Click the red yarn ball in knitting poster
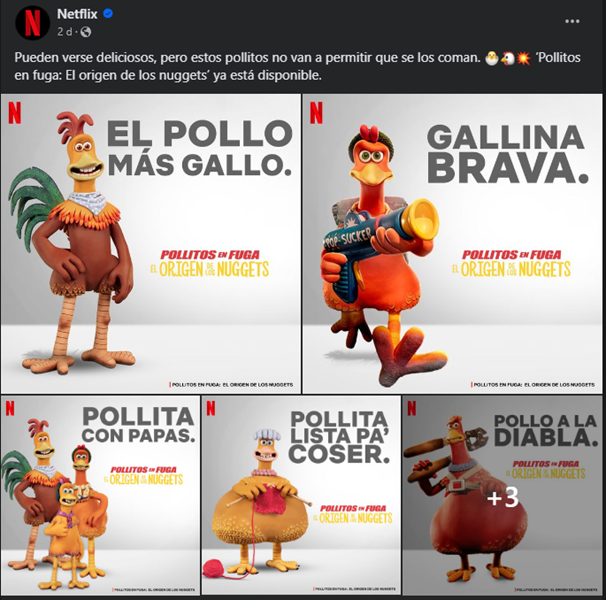606x600 pixels. (216, 569)
